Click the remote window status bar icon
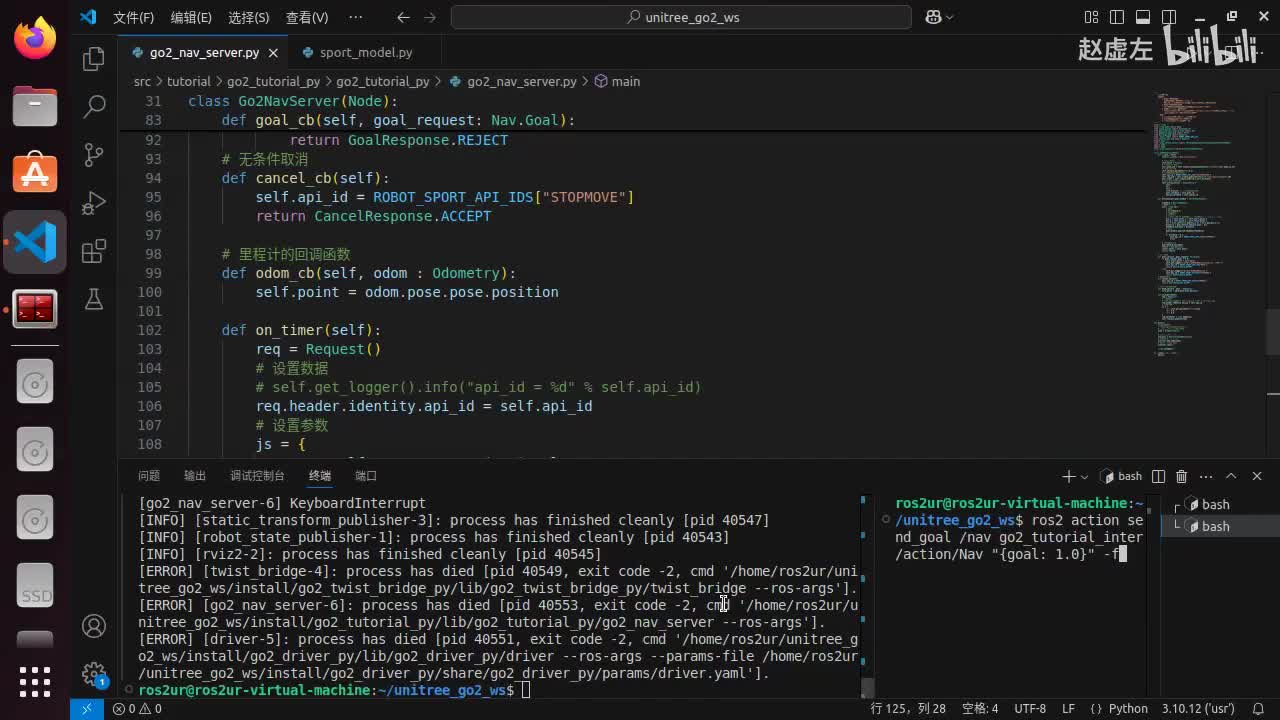The height and width of the screenshot is (720, 1280). 86,708
